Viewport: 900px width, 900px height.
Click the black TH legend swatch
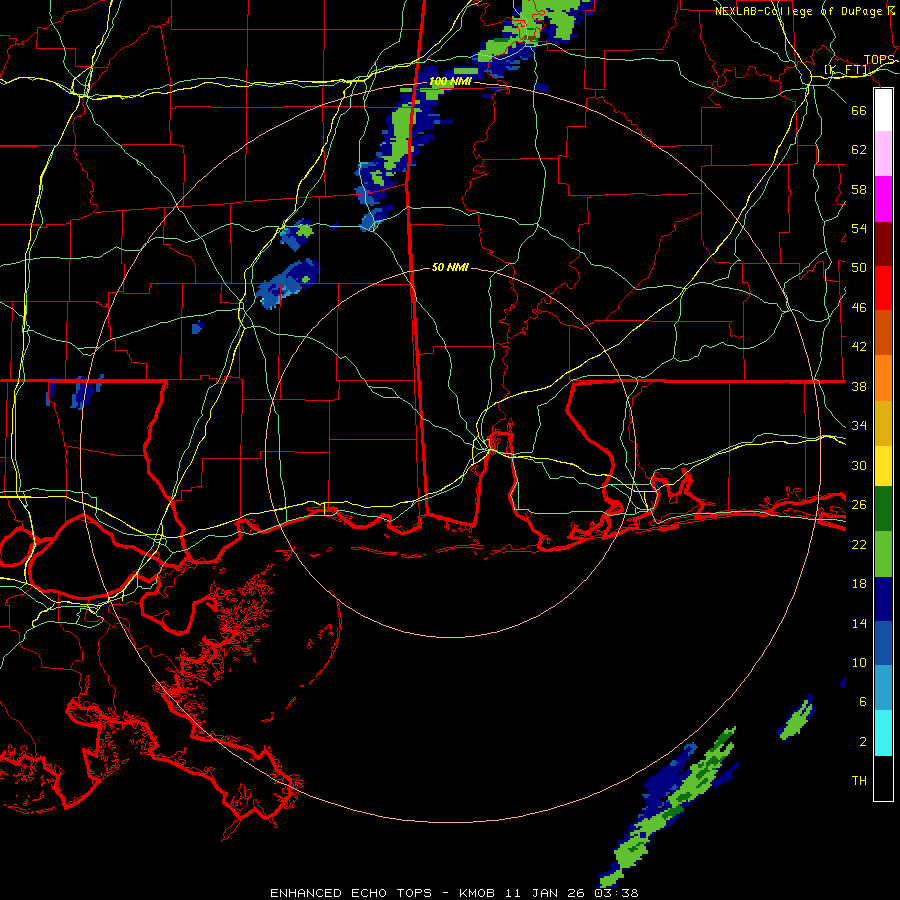coord(883,778)
